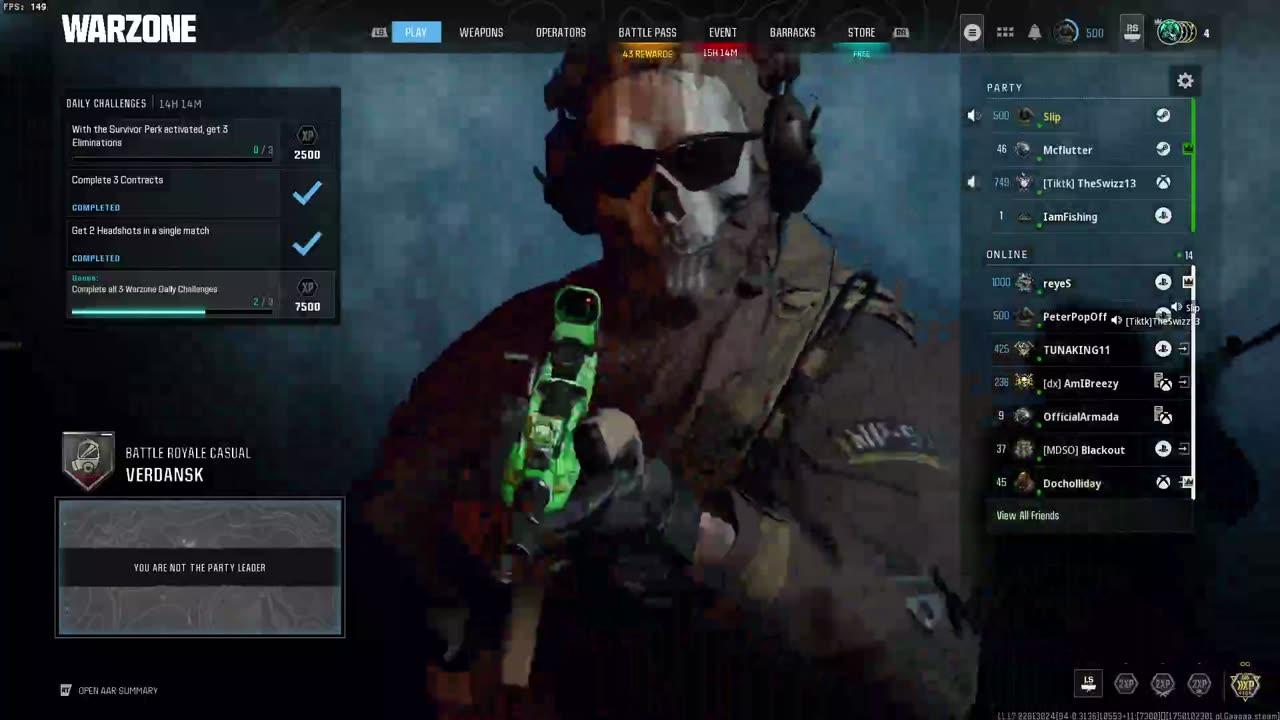Click PlayStation icon on reyeS row
Image resolution: width=1280 pixels, height=720 pixels.
[1163, 283]
